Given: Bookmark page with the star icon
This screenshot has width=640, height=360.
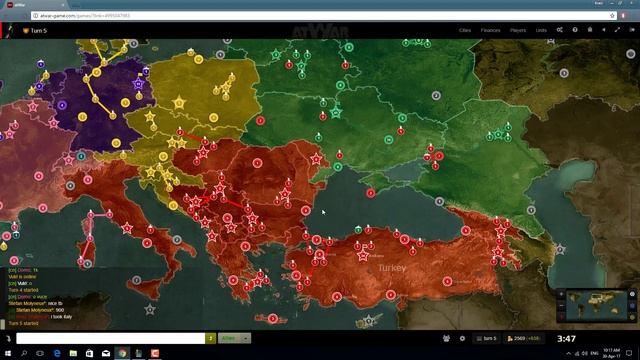Looking at the screenshot, I should coord(612,16).
